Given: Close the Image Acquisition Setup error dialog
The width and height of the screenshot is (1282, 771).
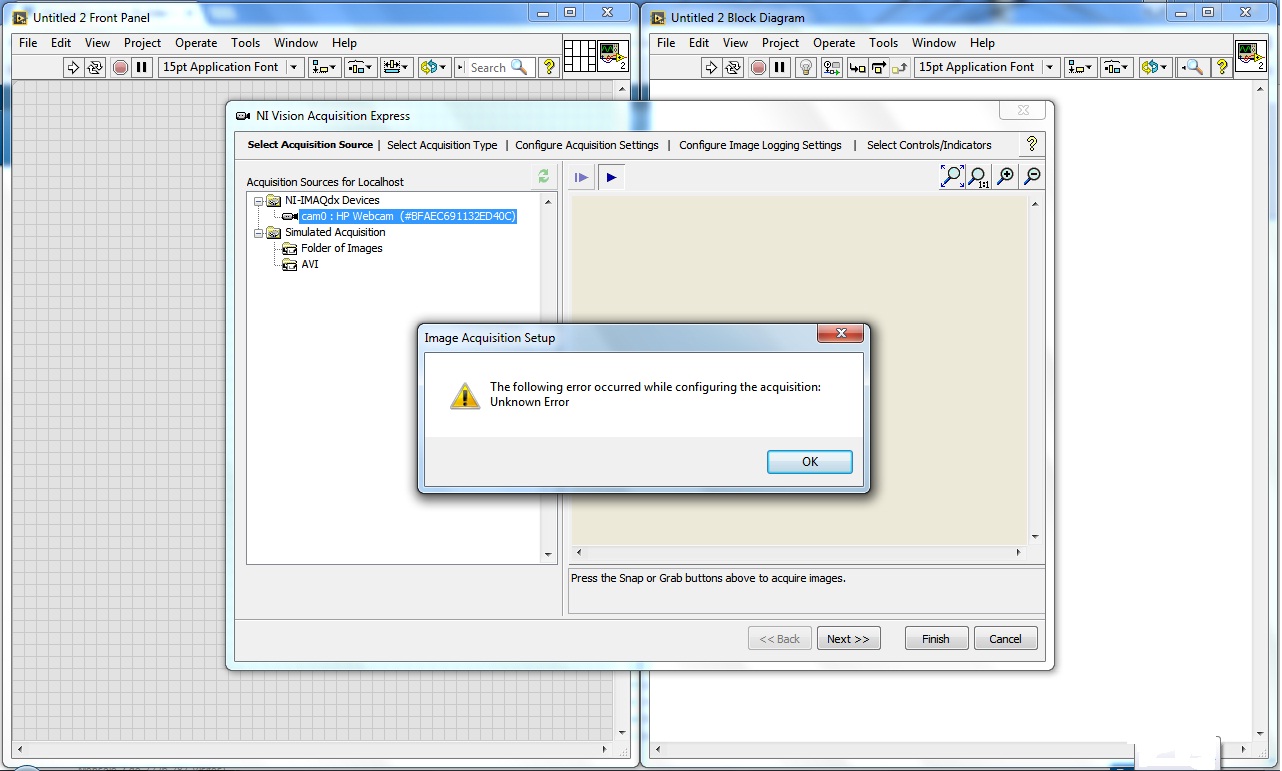Looking at the screenshot, I should (x=841, y=334).
